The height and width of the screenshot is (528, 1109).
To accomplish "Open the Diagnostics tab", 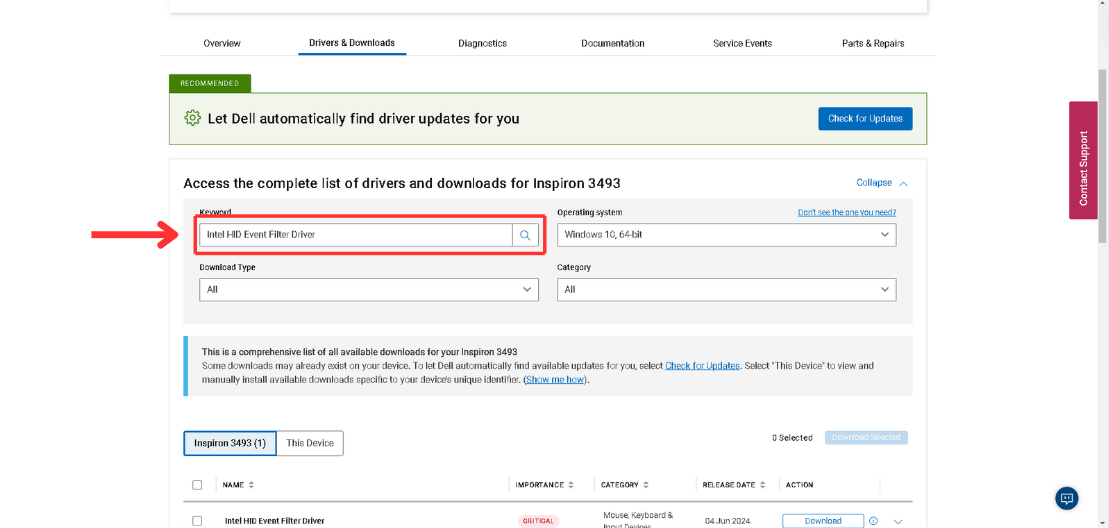I will pyautogui.click(x=482, y=43).
